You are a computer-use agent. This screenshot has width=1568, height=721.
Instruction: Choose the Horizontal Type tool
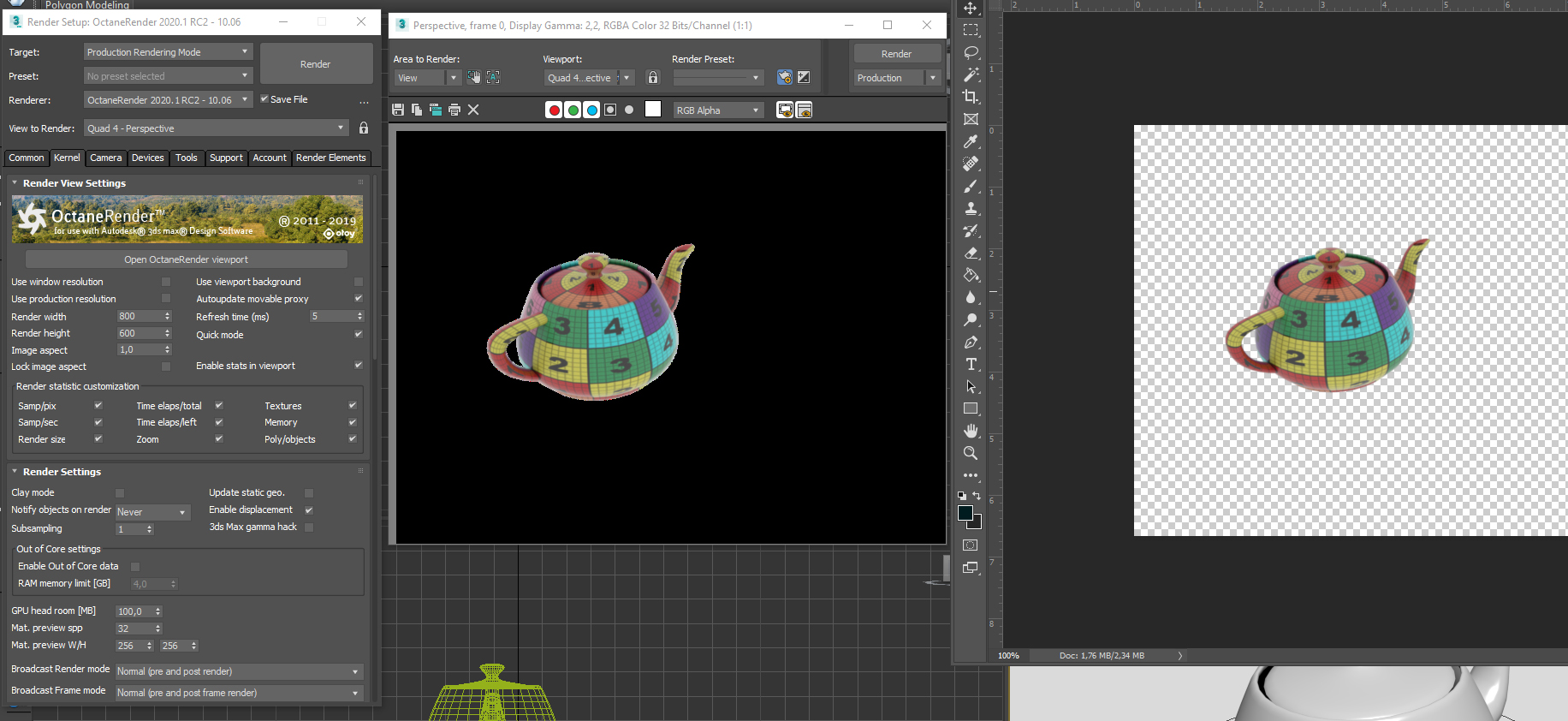pos(971,364)
